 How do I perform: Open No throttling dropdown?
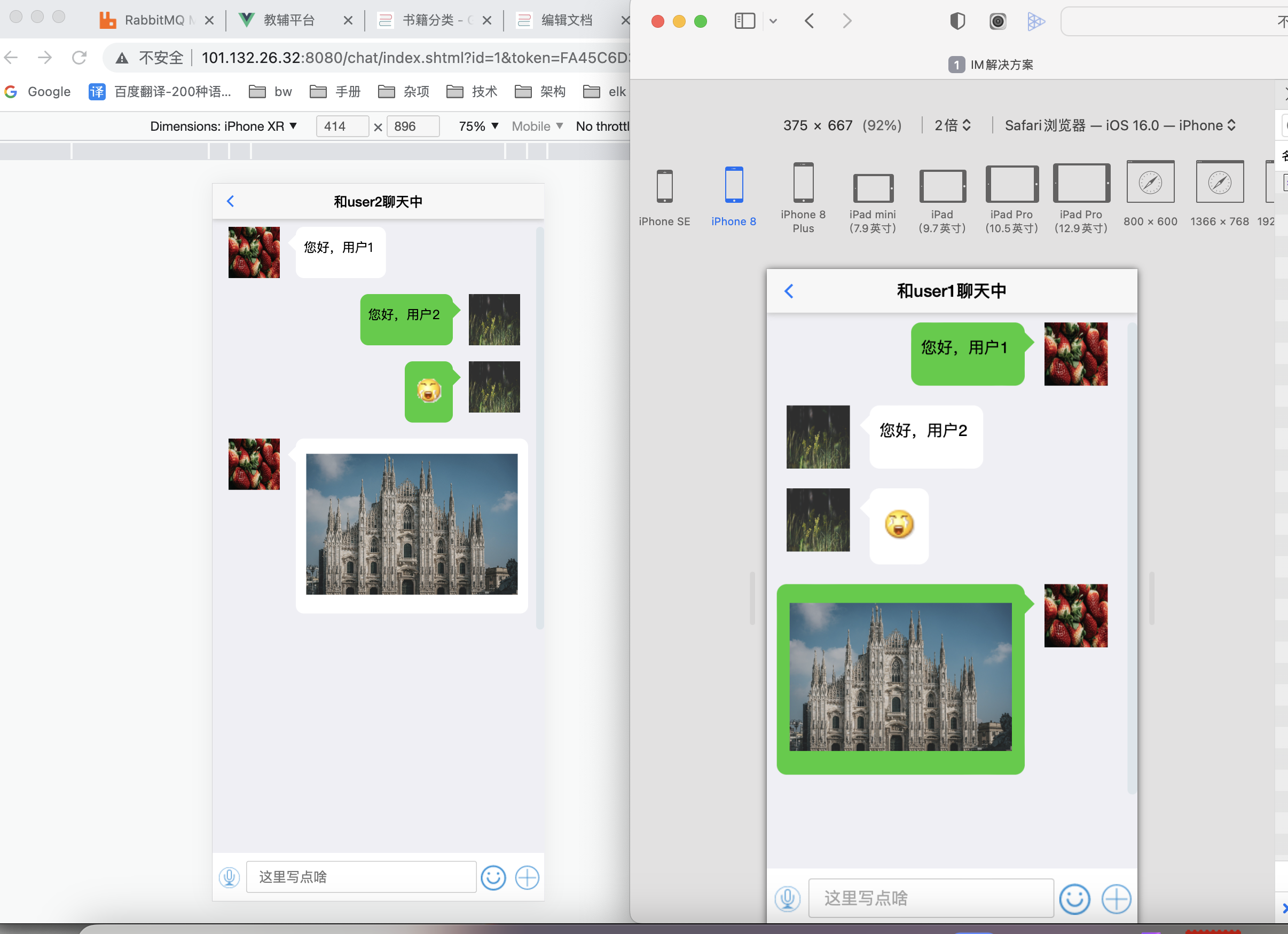(x=602, y=126)
